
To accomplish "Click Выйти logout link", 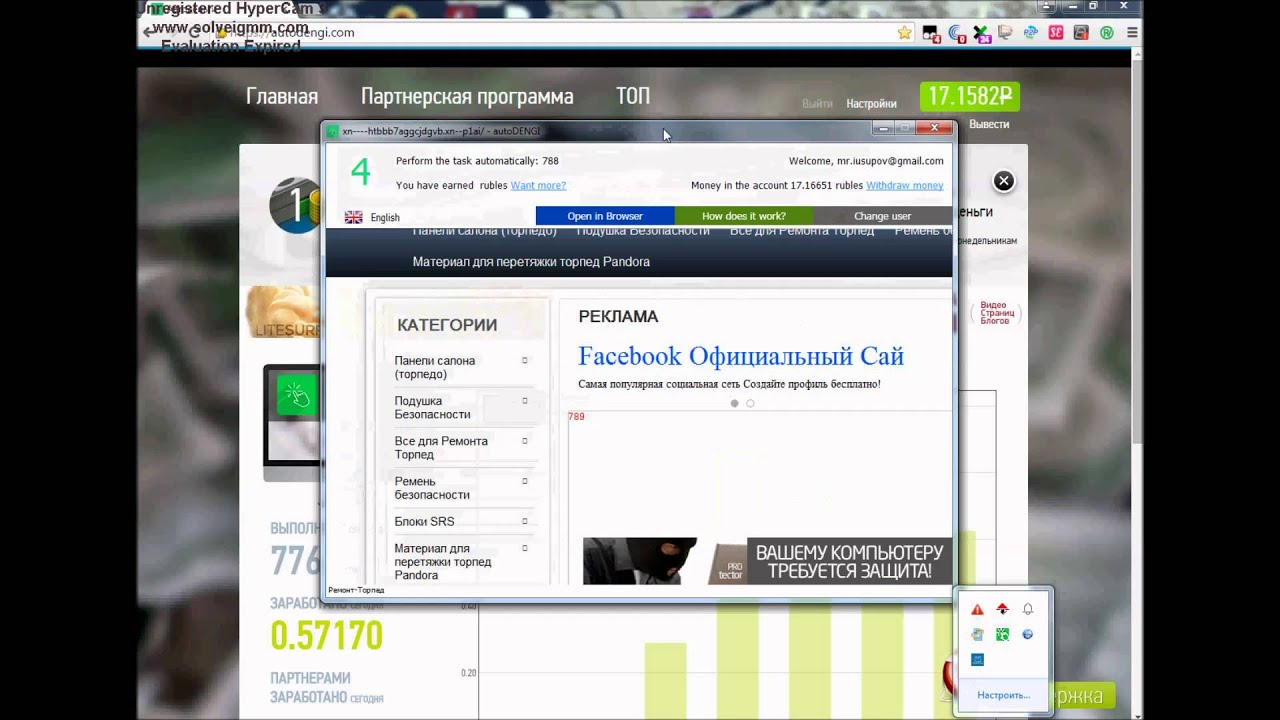I will [x=817, y=103].
